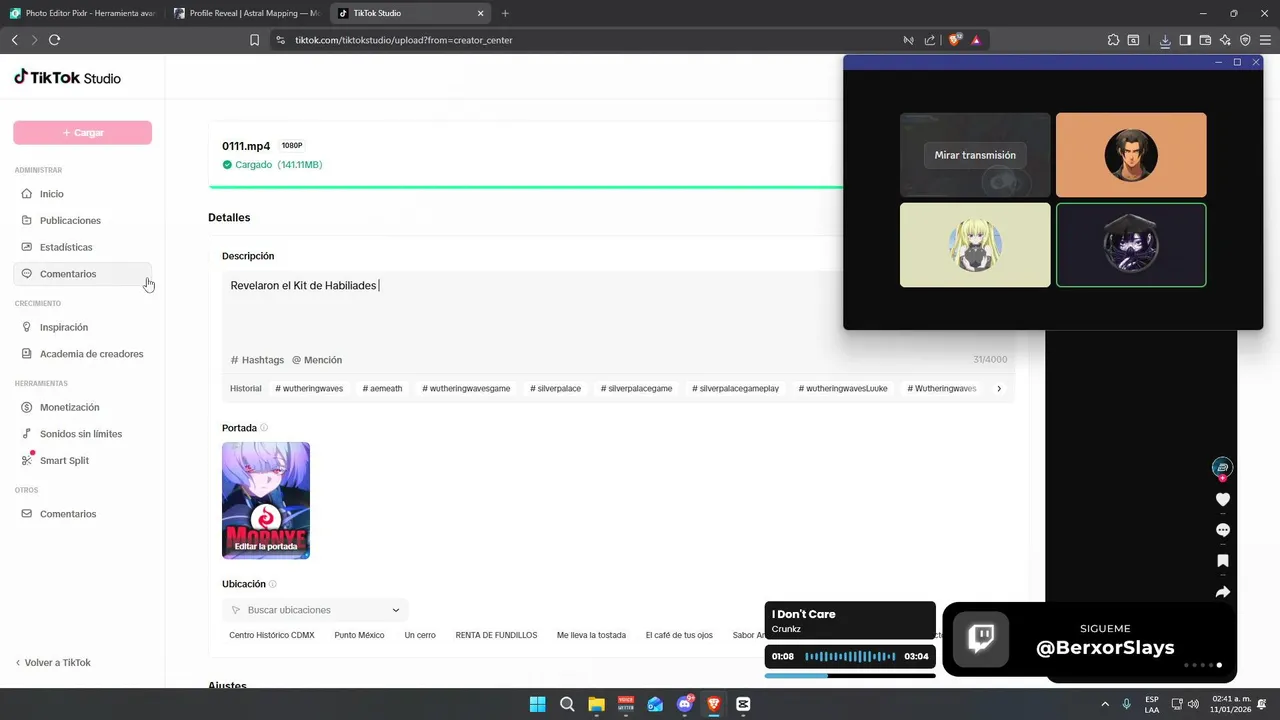Select El café de tus ojos location
Viewport: 1280px width, 720px height.
(679, 635)
